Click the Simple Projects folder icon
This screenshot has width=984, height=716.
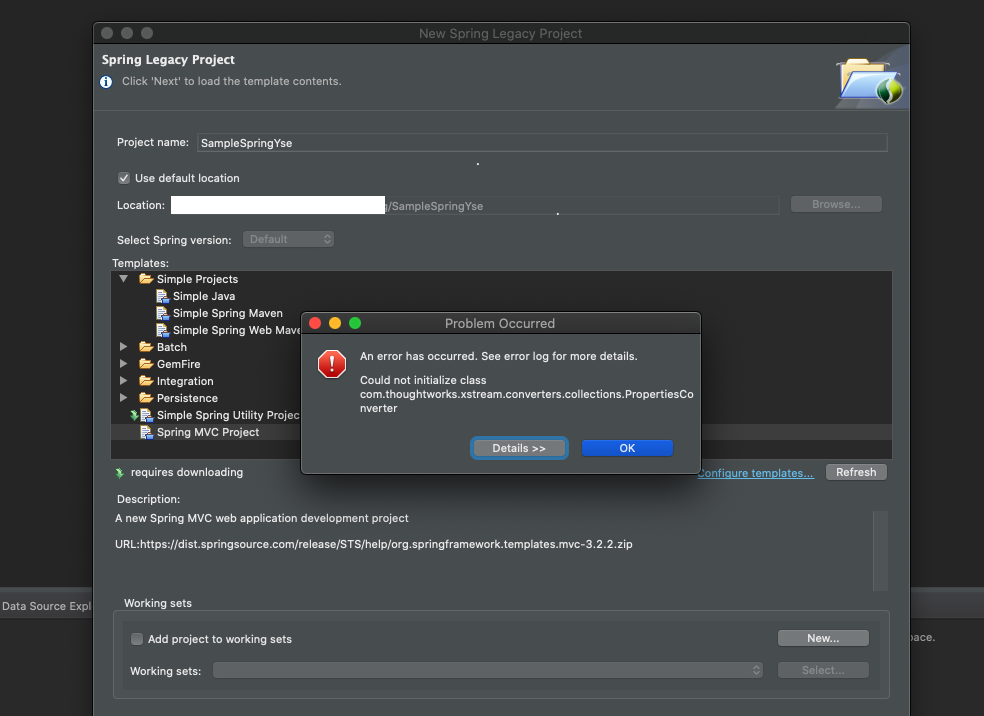coord(146,279)
